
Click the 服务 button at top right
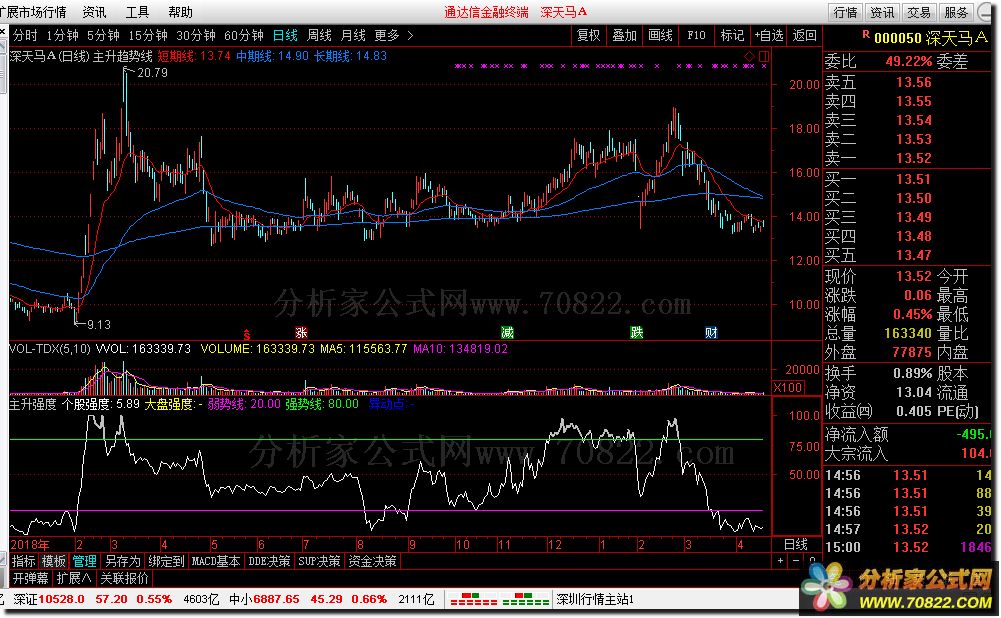[x=956, y=12]
